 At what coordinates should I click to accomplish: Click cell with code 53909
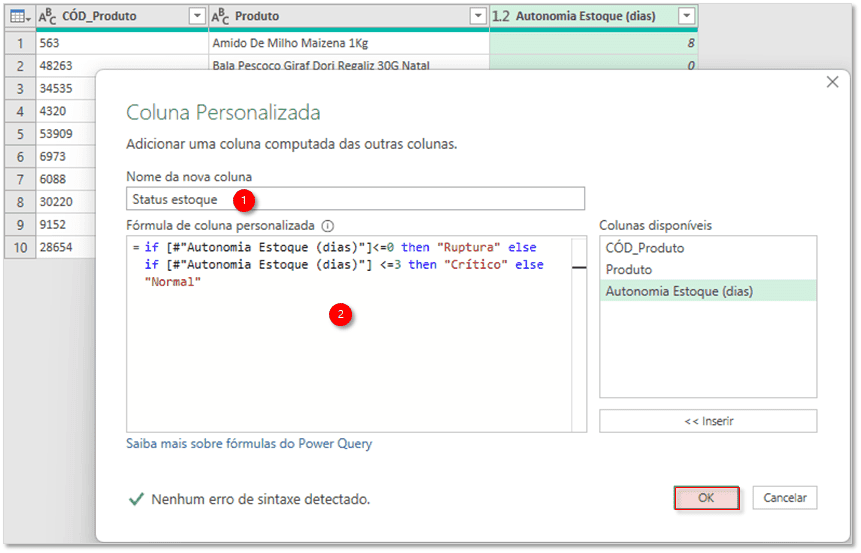[66, 134]
